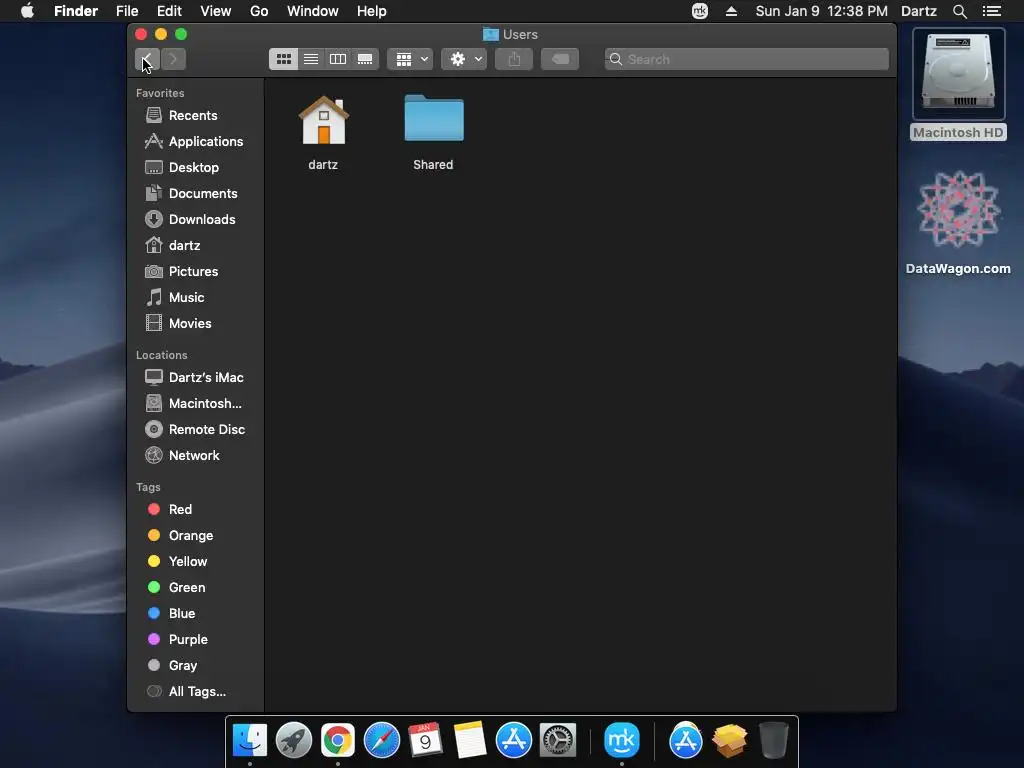
Task: Click the eject icon in the menu bar
Action: 731,11
